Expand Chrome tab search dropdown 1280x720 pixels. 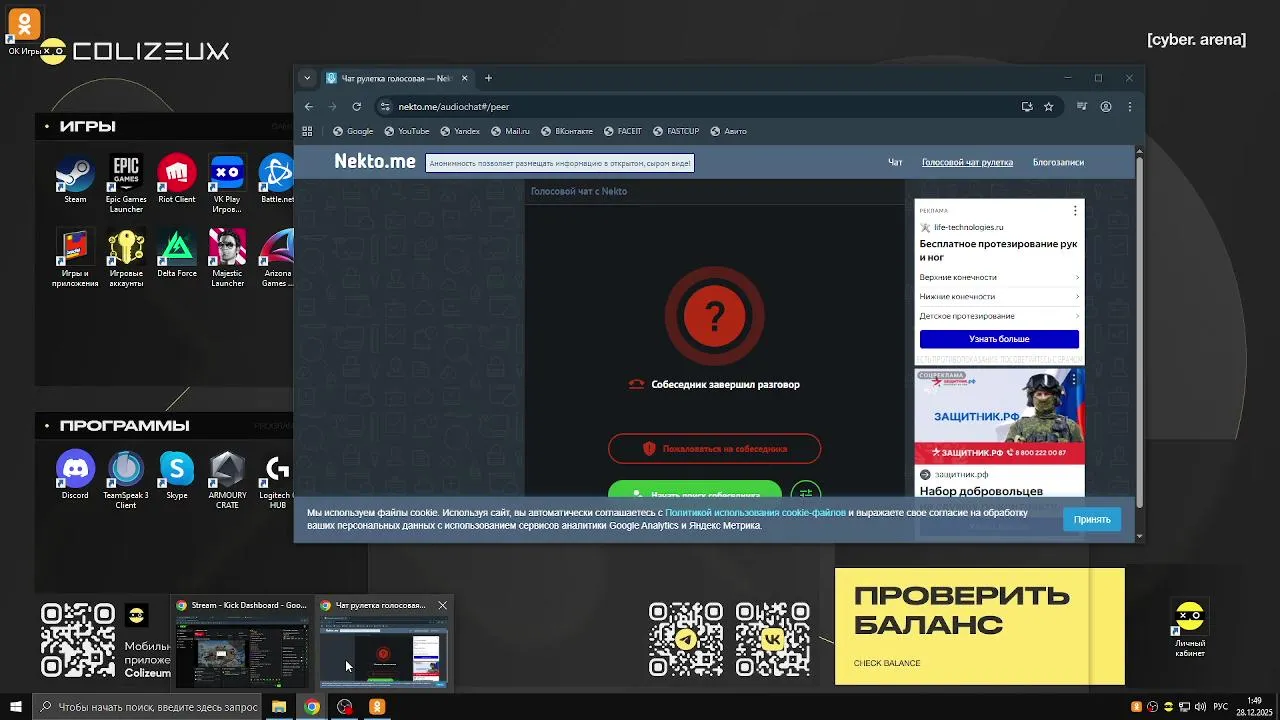point(307,78)
